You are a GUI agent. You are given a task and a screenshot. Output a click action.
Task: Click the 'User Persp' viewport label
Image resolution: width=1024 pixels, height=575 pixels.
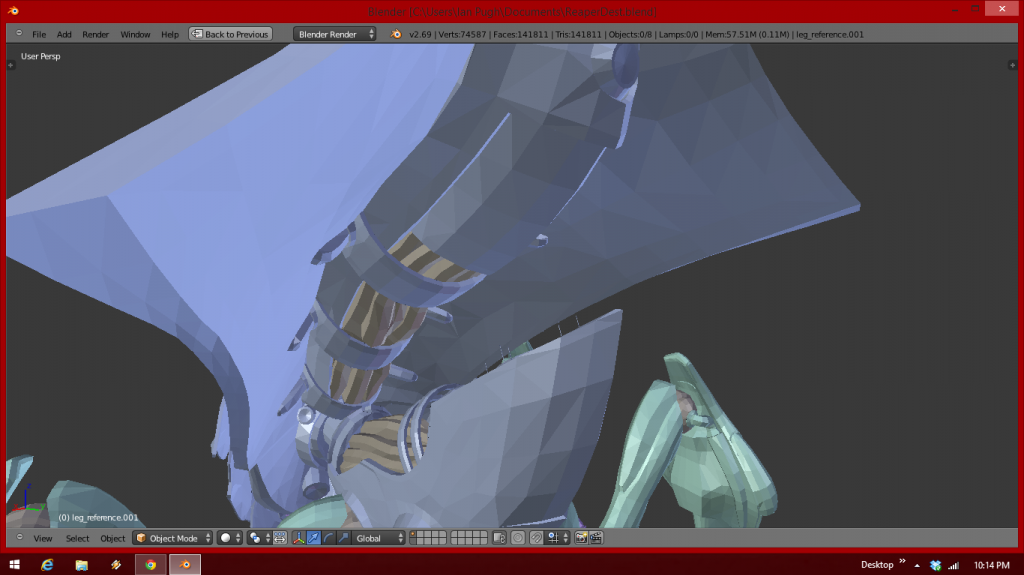[40, 56]
